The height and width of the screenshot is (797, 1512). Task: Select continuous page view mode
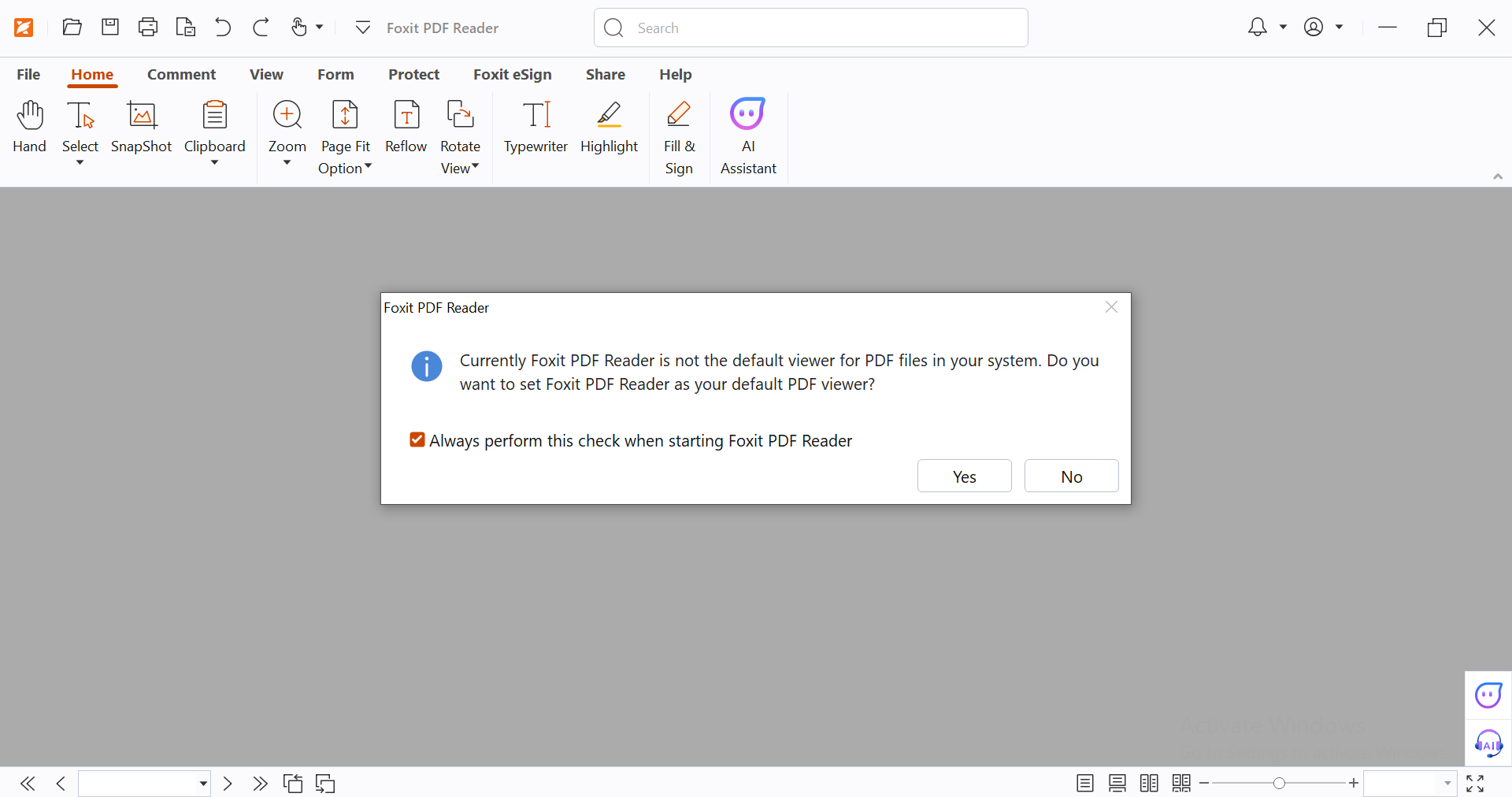tap(1117, 784)
